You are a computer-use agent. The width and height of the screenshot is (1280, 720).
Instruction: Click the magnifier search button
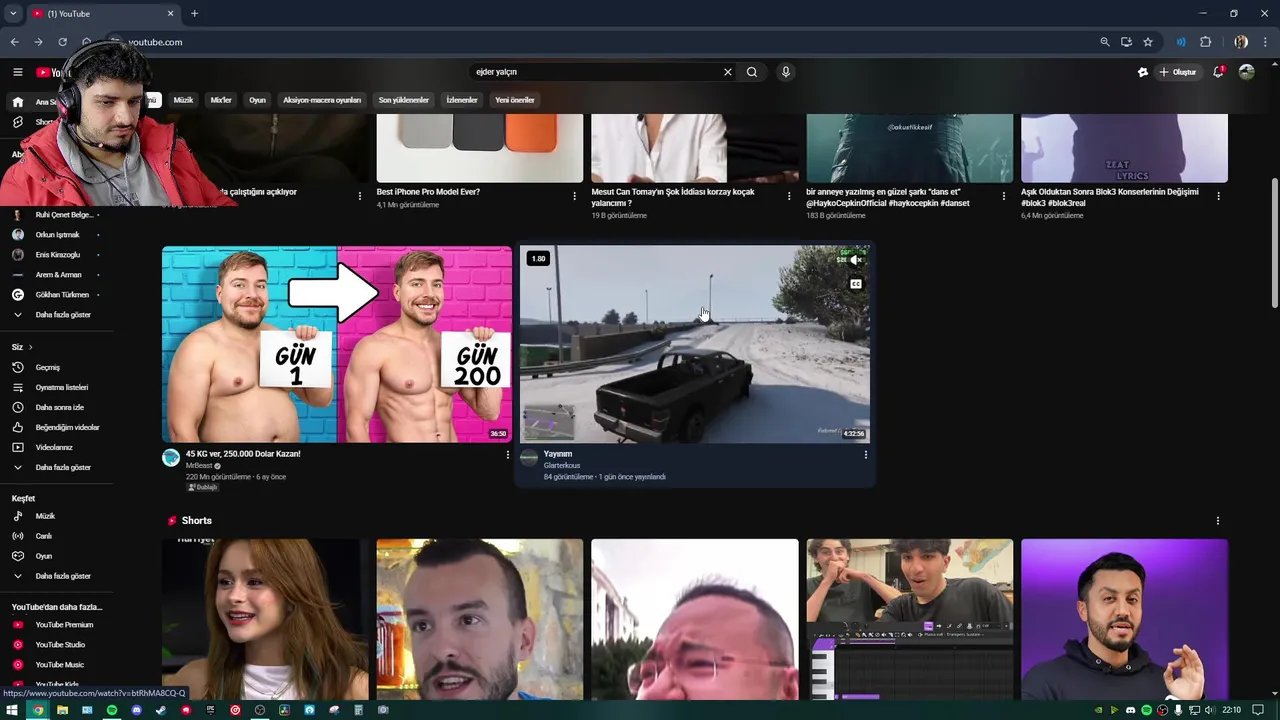tap(752, 72)
